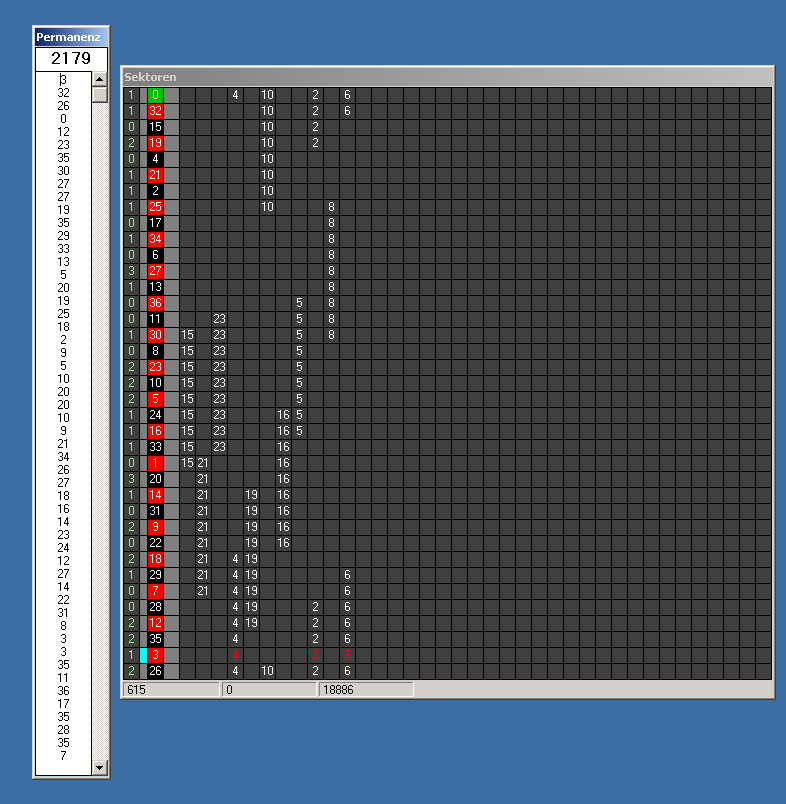
Task: Select entry 8 in the Permanenz list
Action: coord(63,626)
